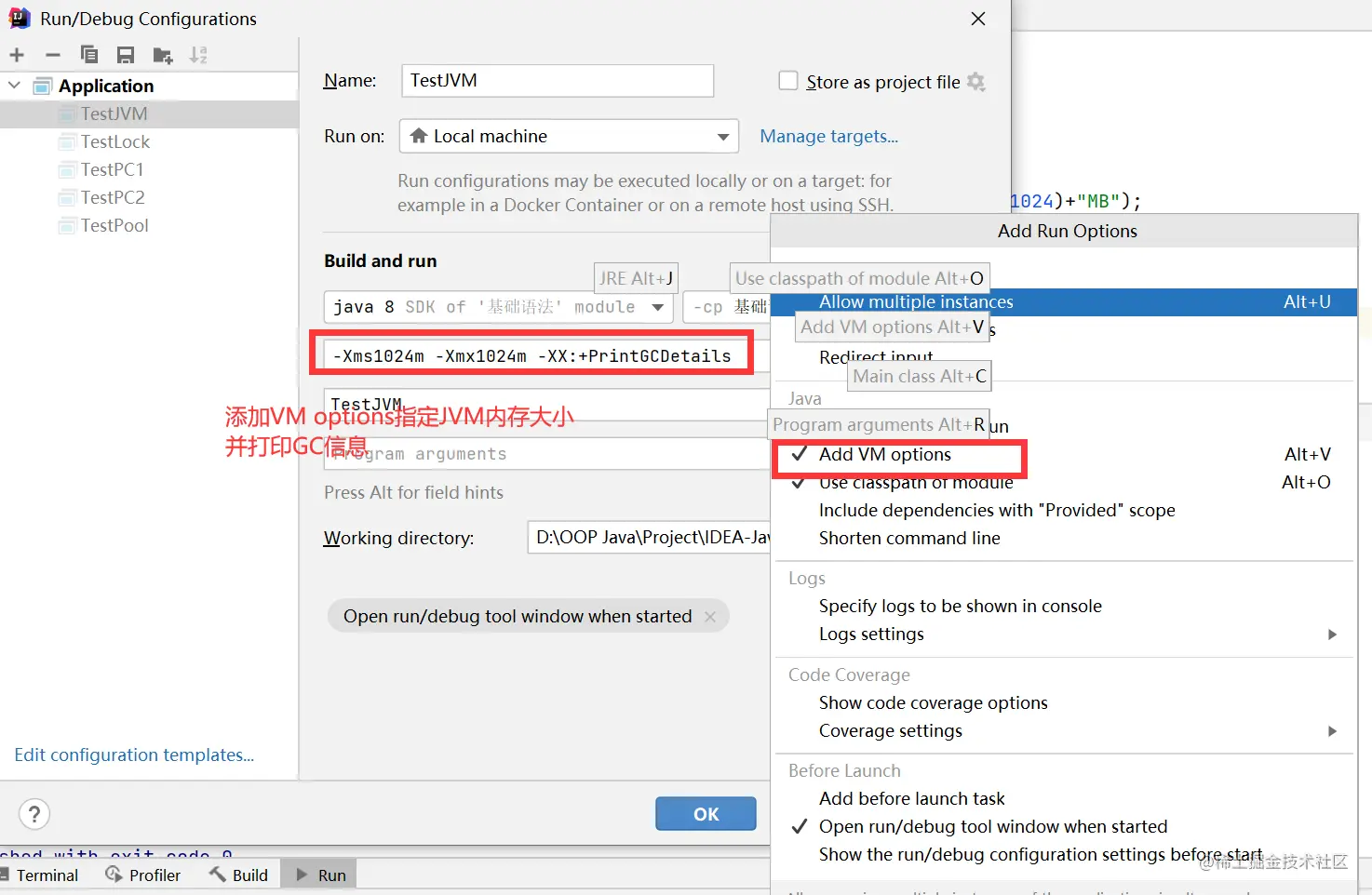Image resolution: width=1372 pixels, height=895 pixels.
Task: Expand the Coverage settings submenu
Action: 1064,730
